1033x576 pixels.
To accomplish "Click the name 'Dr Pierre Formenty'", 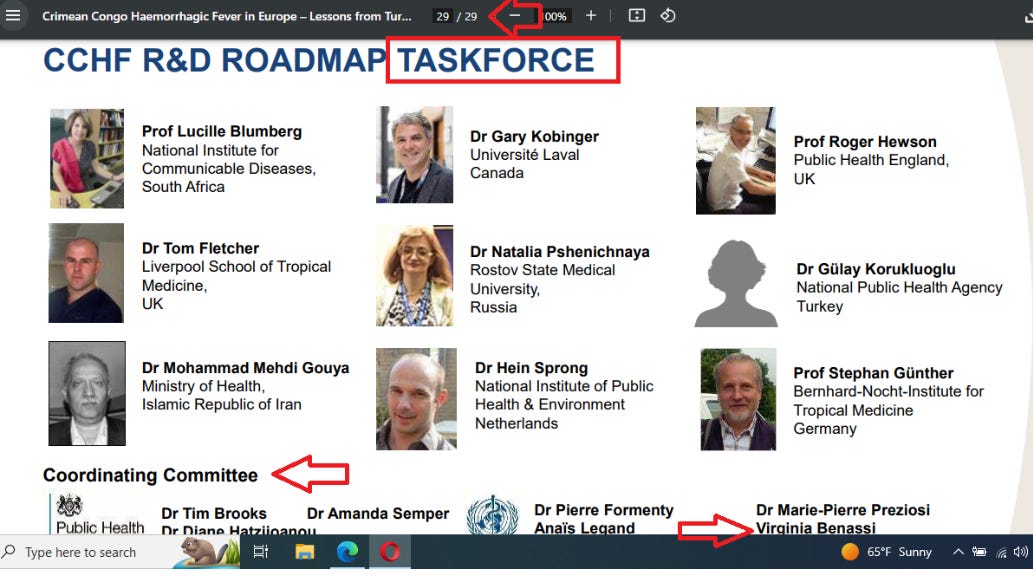I will pyautogui.click(x=604, y=510).
